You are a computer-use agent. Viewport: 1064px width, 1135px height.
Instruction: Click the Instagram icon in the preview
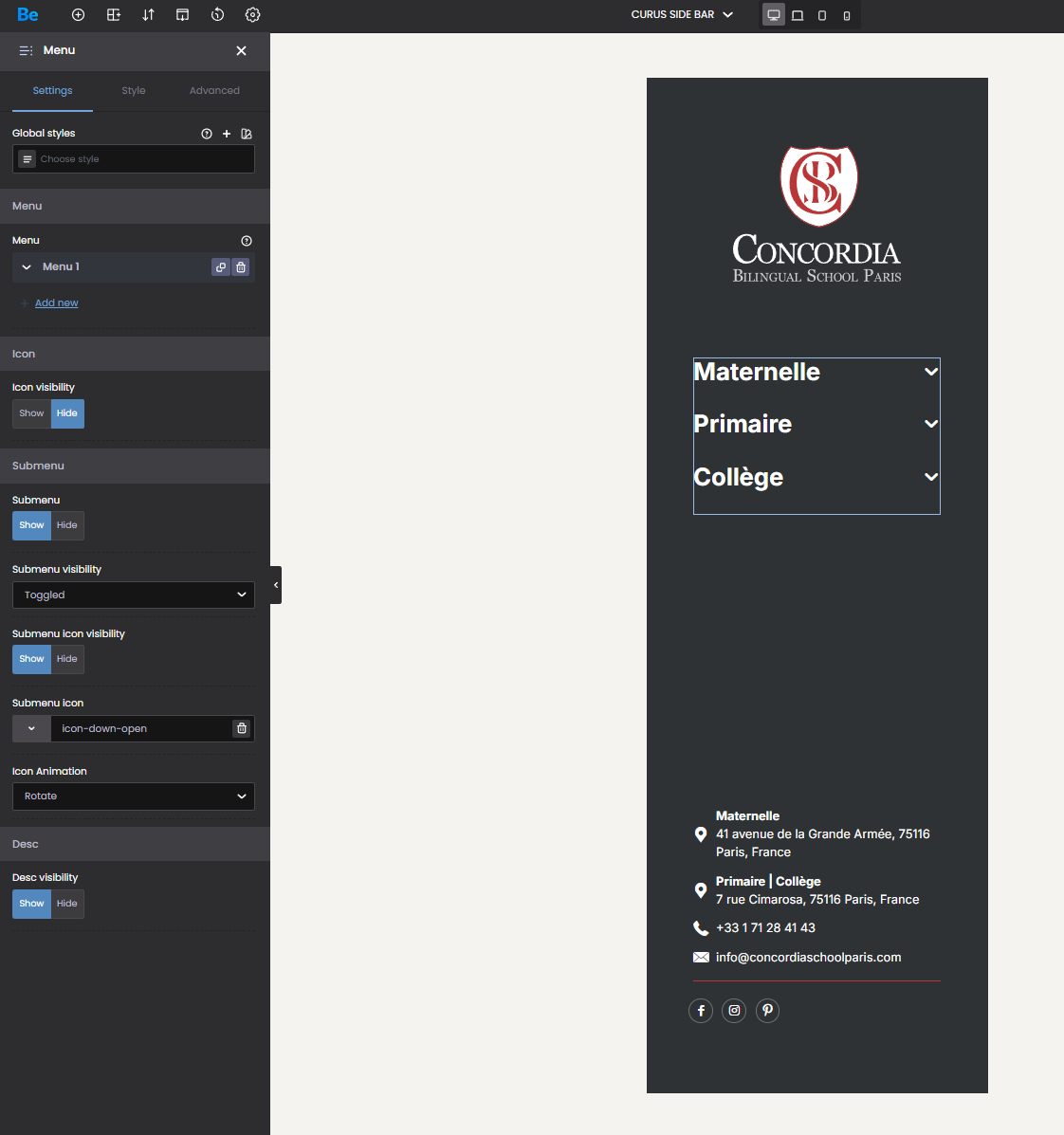click(734, 1011)
